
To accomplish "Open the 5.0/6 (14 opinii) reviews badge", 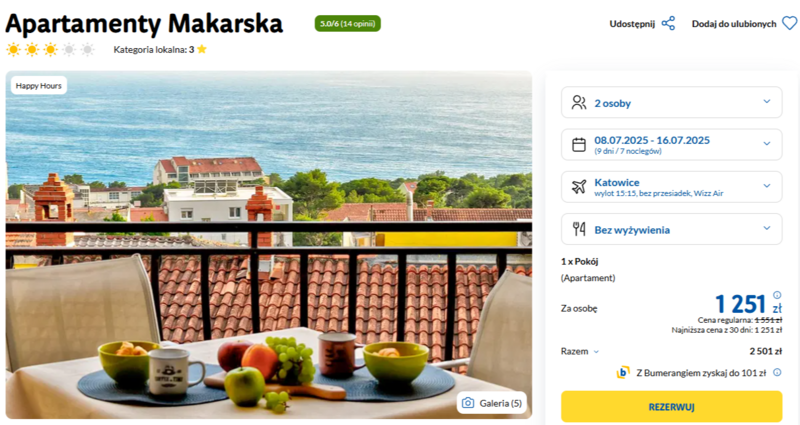I will tap(347, 23).
